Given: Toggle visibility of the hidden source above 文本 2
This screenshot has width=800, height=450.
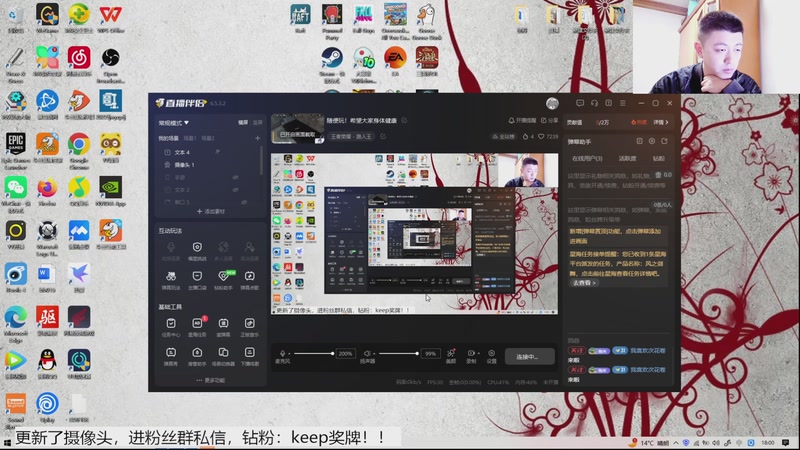Looking at the screenshot, I should click(x=236, y=178).
